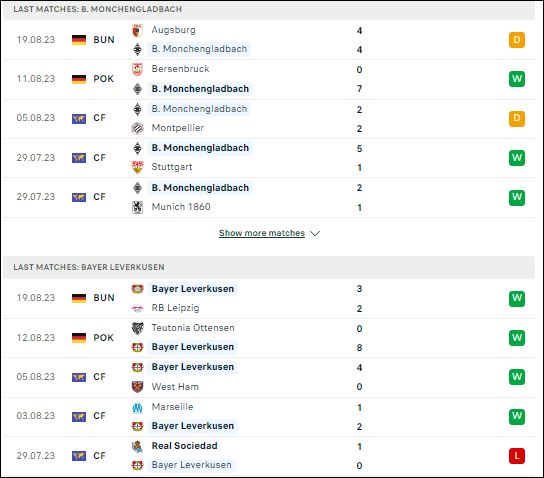Click the Munich 1860 crest icon
Screen dimensions: 544x478
click(x=137, y=207)
